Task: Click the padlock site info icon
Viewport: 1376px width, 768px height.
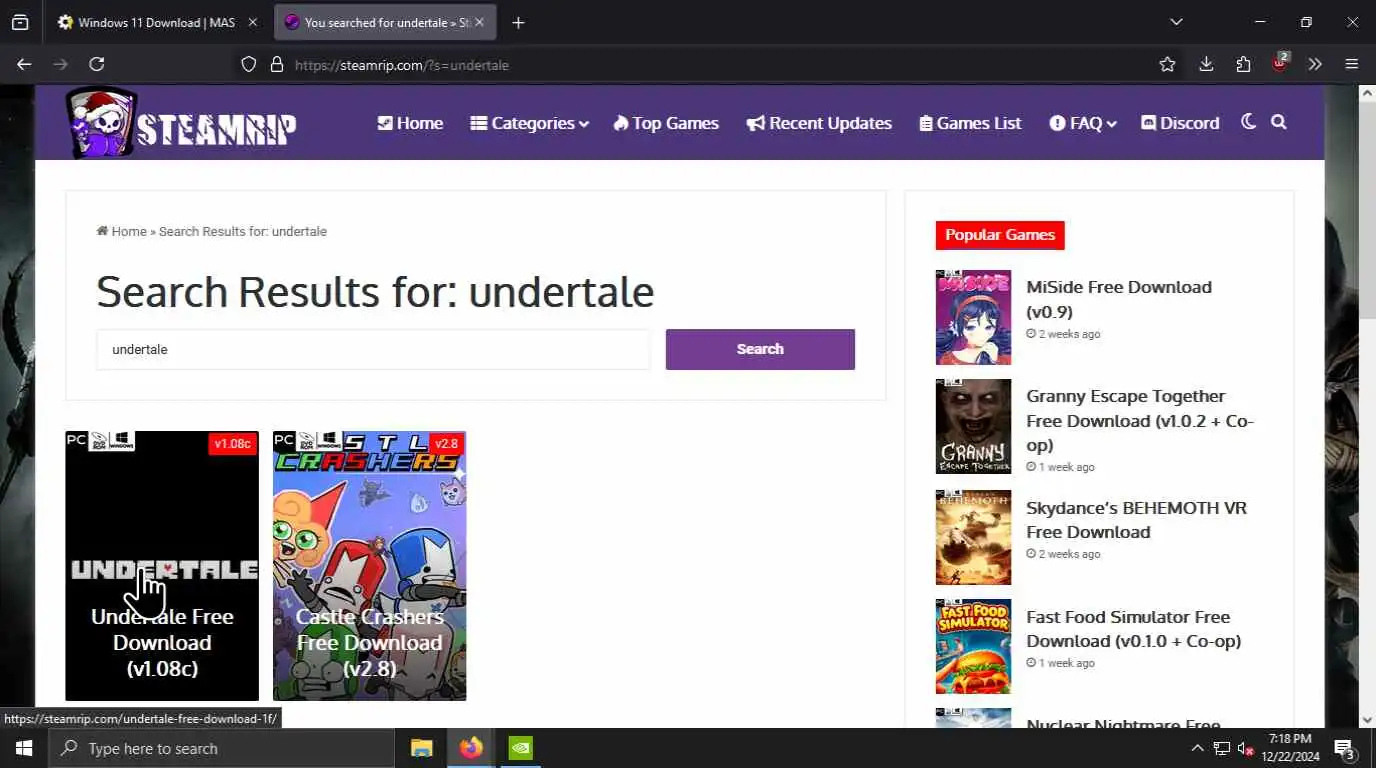Action: click(277, 64)
